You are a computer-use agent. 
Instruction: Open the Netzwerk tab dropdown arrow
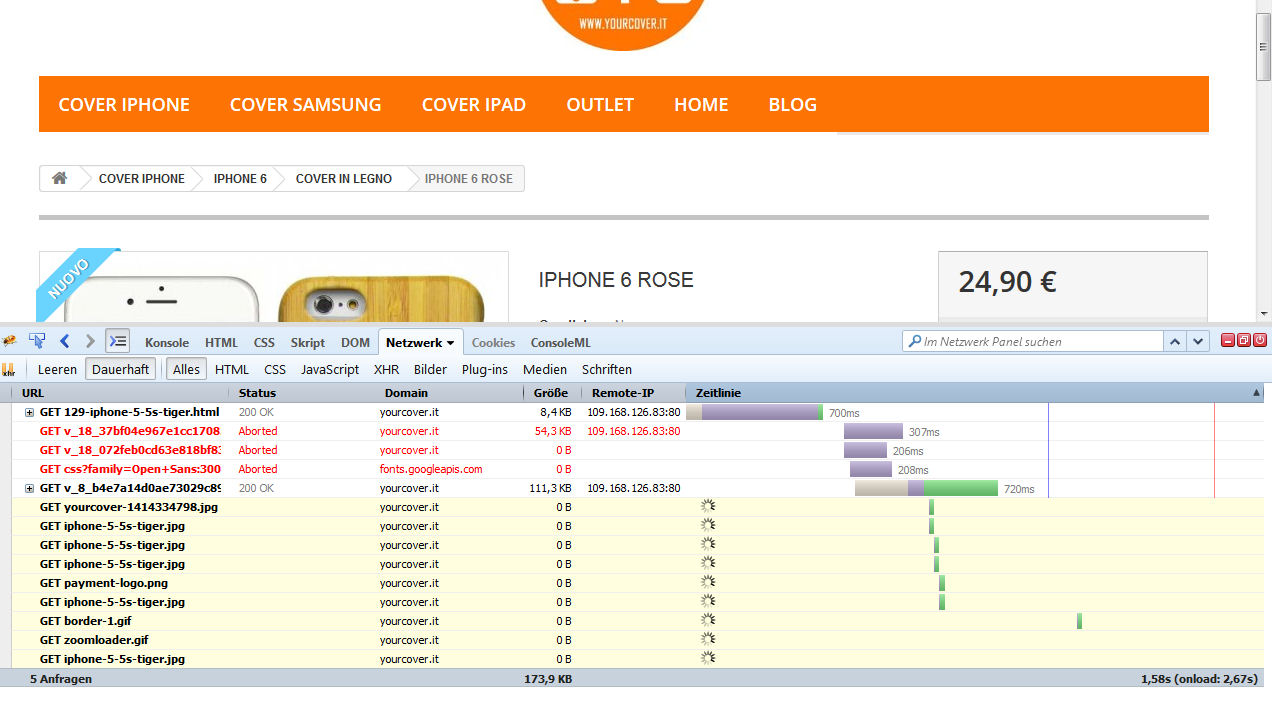[451, 343]
